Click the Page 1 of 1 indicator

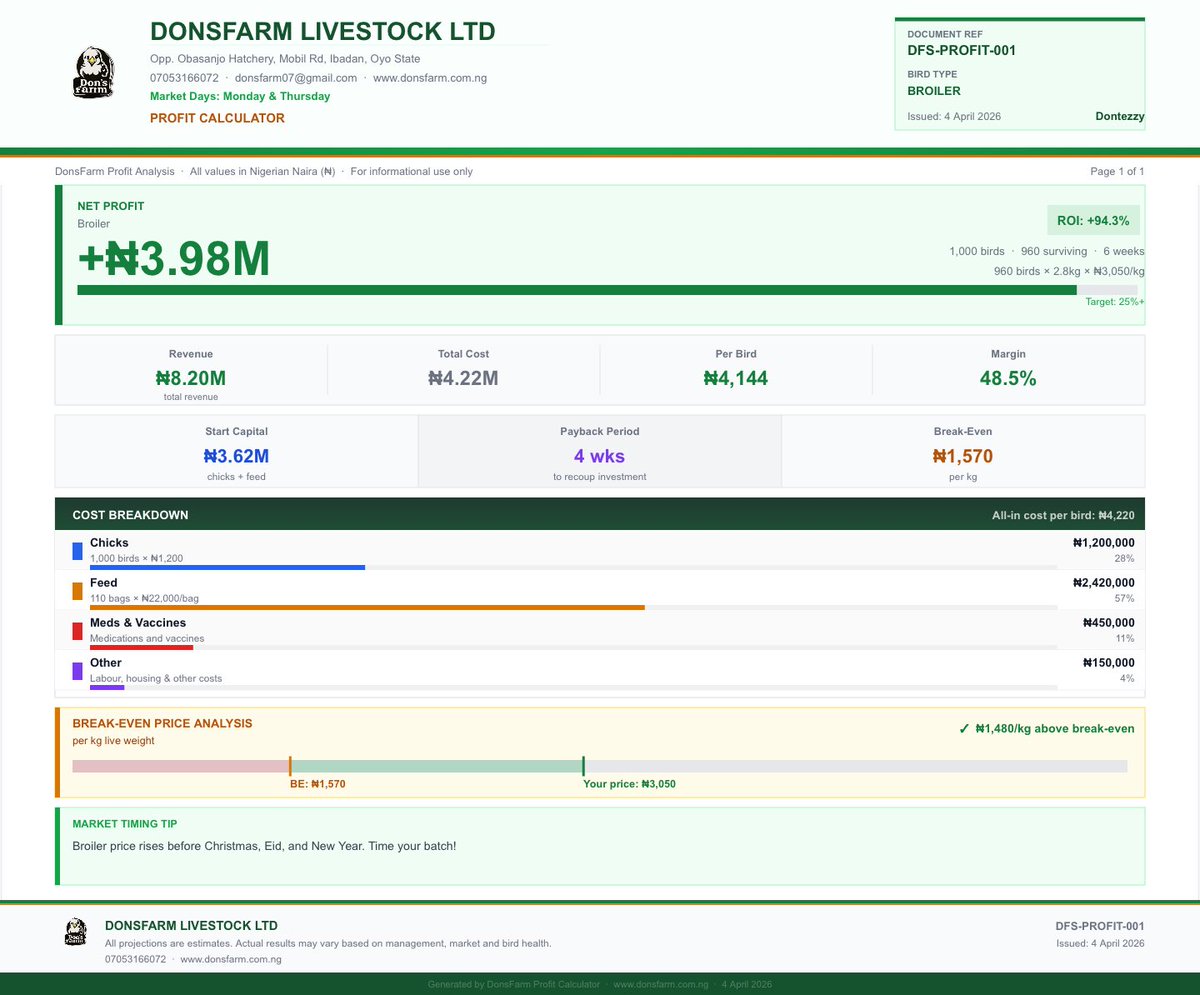tap(1117, 171)
